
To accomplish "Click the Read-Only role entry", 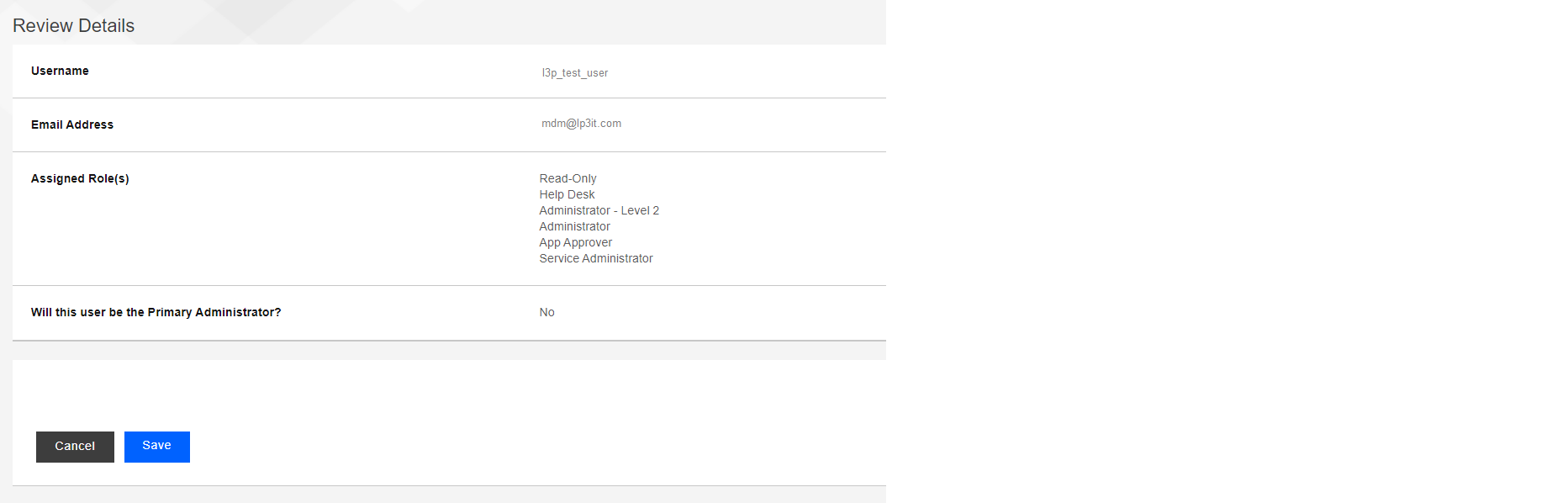I will pos(568,178).
